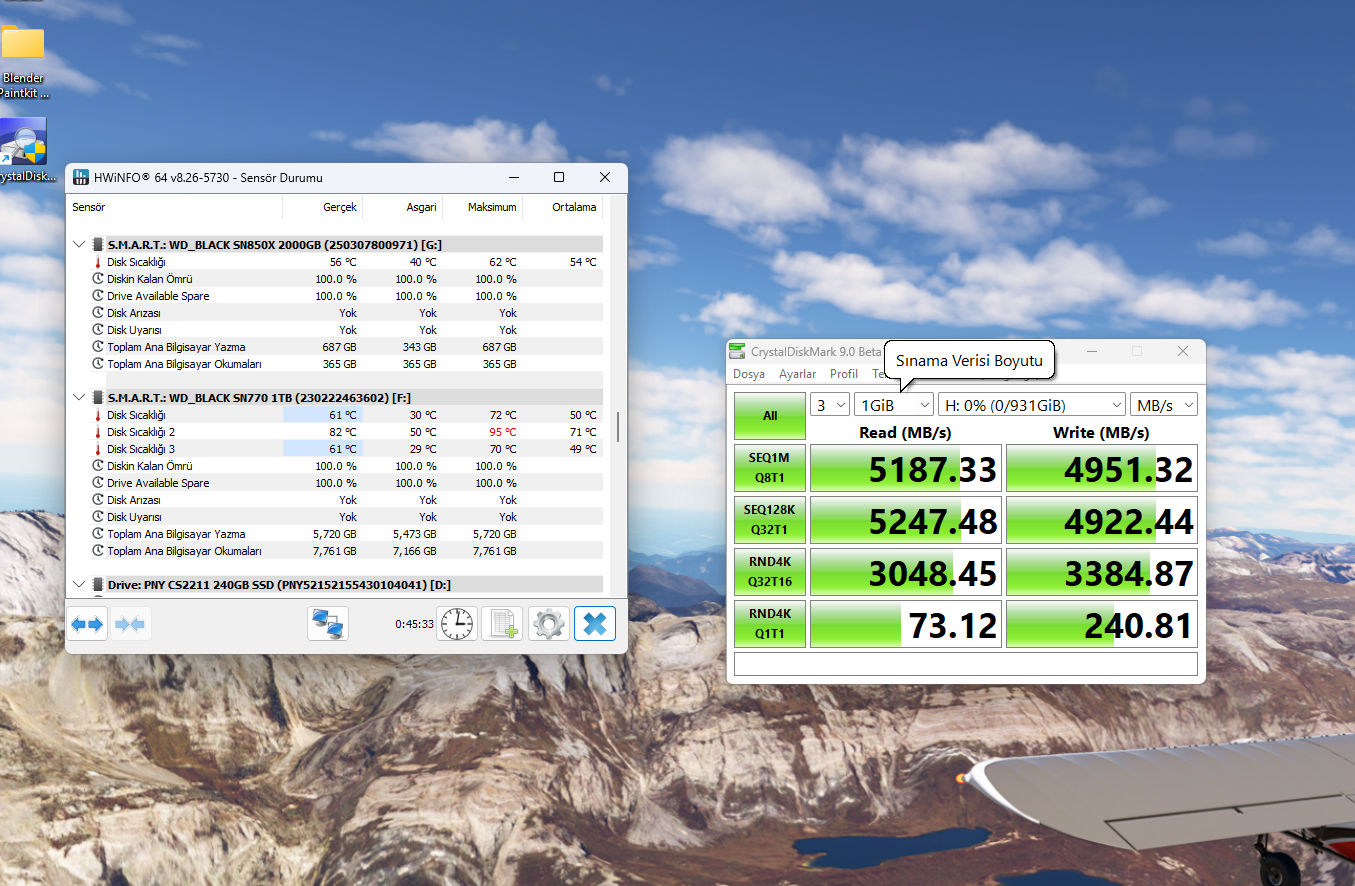Click the SN850X Disk Sıcaklığı thermometer icon
1355x886 pixels.
[x=98, y=262]
